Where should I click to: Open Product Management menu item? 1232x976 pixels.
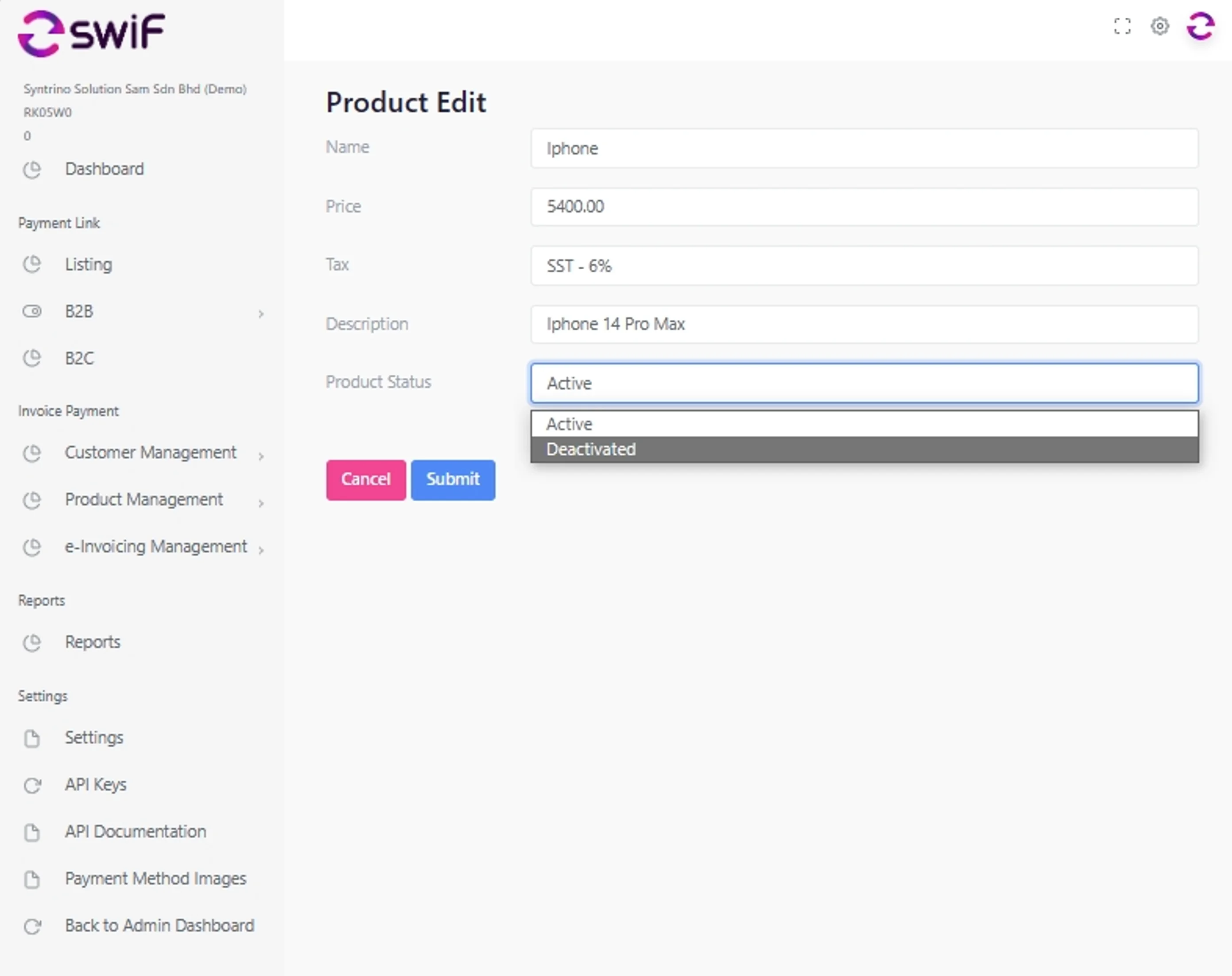coord(144,500)
